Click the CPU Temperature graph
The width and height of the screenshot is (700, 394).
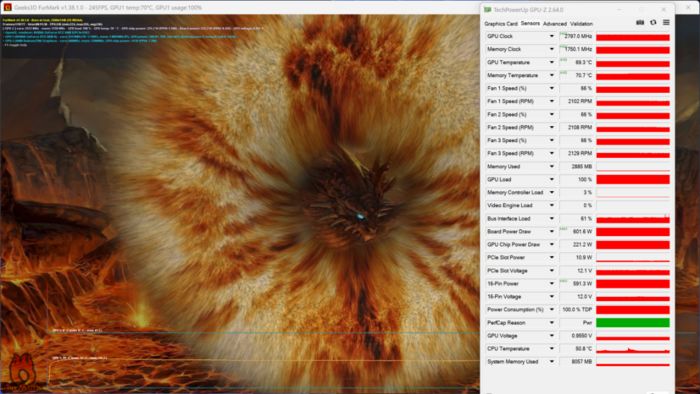(x=633, y=349)
